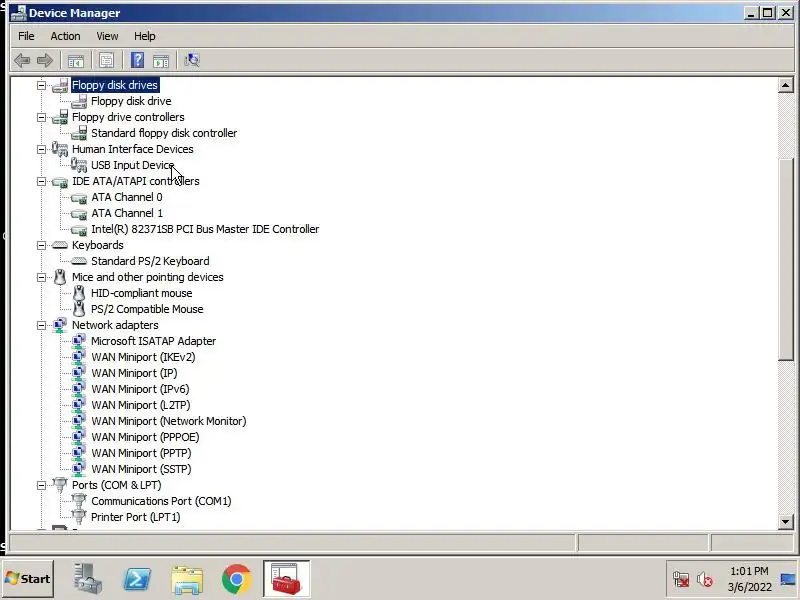Select WAN Miniport (PPTP)
The width and height of the screenshot is (800, 600).
click(x=141, y=453)
